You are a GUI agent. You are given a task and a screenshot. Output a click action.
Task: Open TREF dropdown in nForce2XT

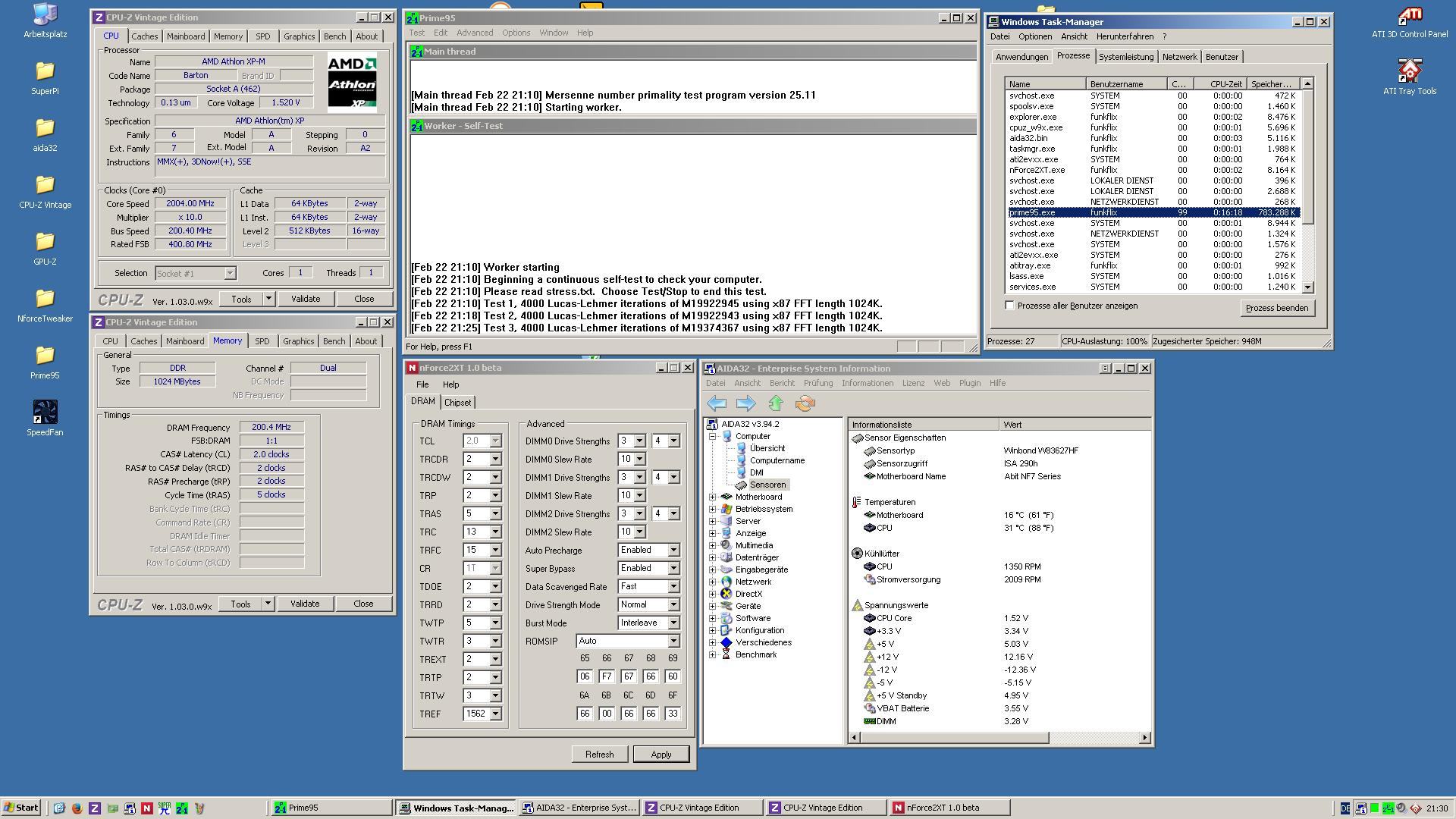point(495,714)
